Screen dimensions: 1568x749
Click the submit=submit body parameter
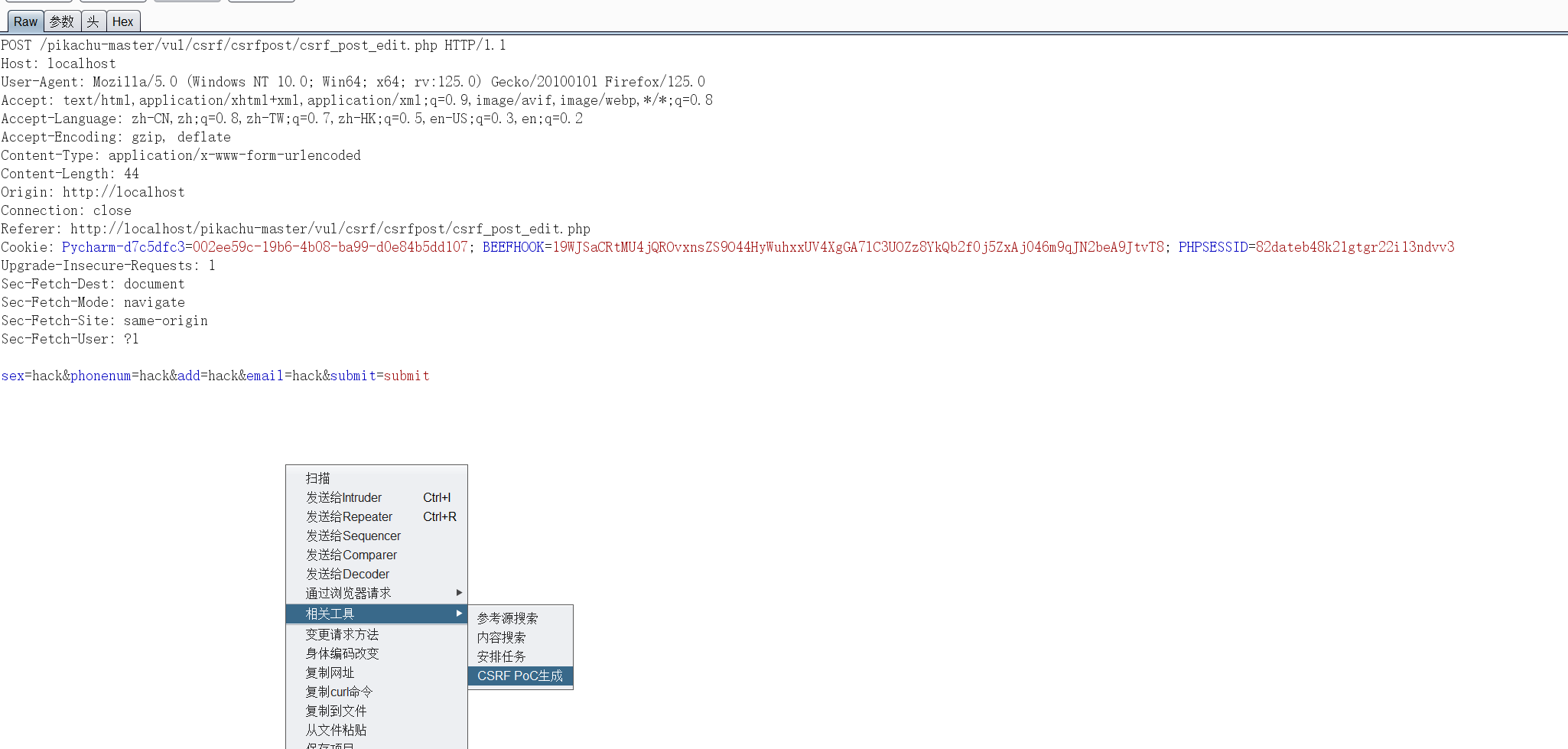point(379,376)
